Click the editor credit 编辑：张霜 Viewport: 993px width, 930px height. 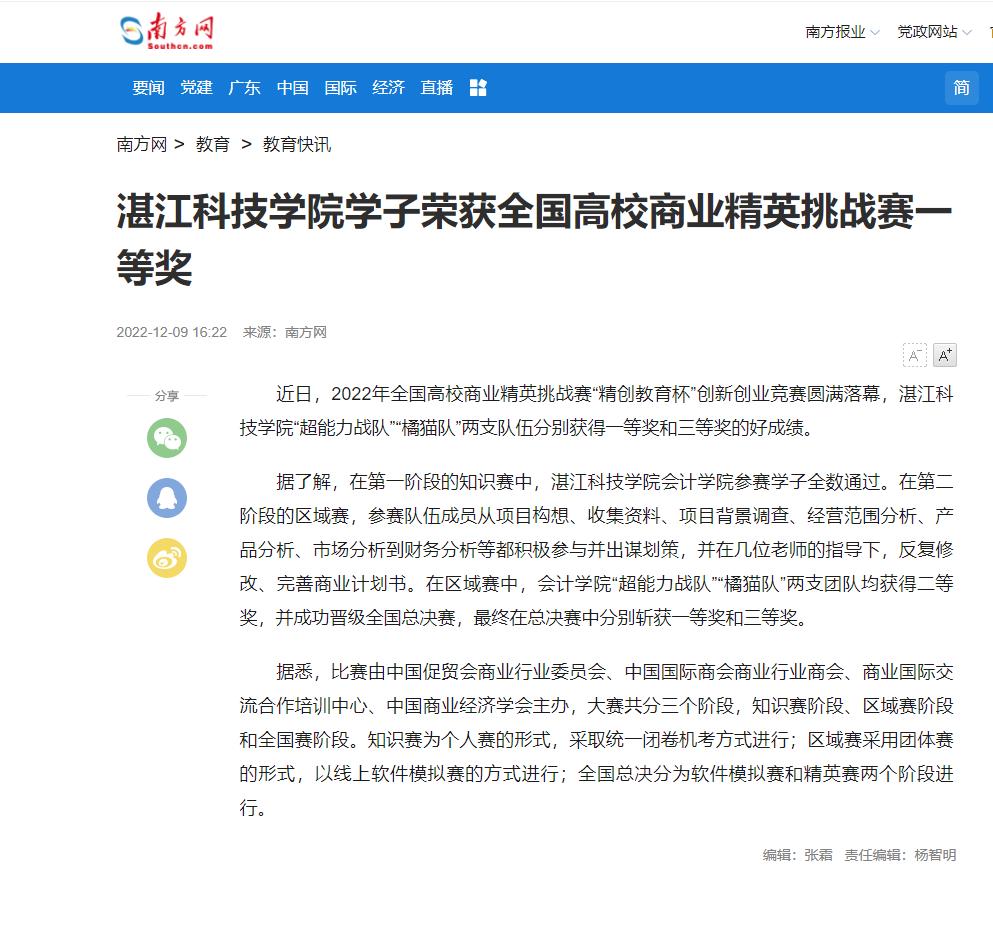797,855
